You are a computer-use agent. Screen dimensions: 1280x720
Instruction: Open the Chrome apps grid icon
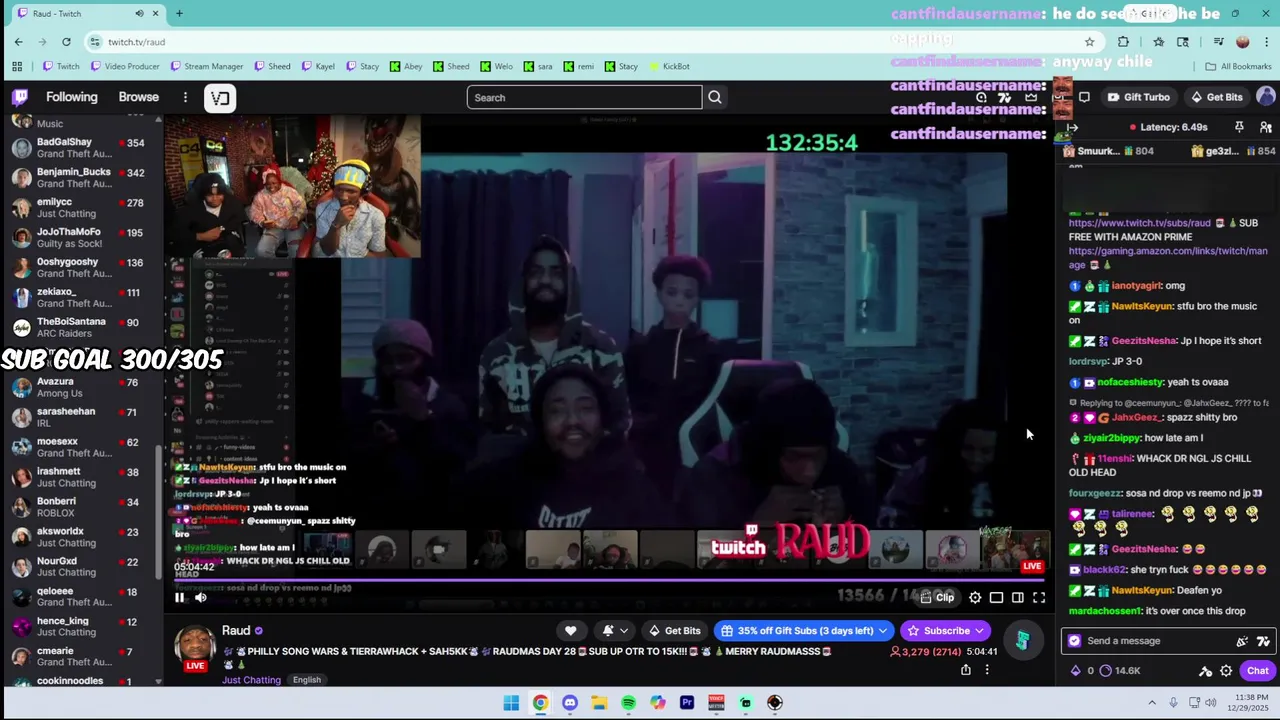[x=17, y=66]
